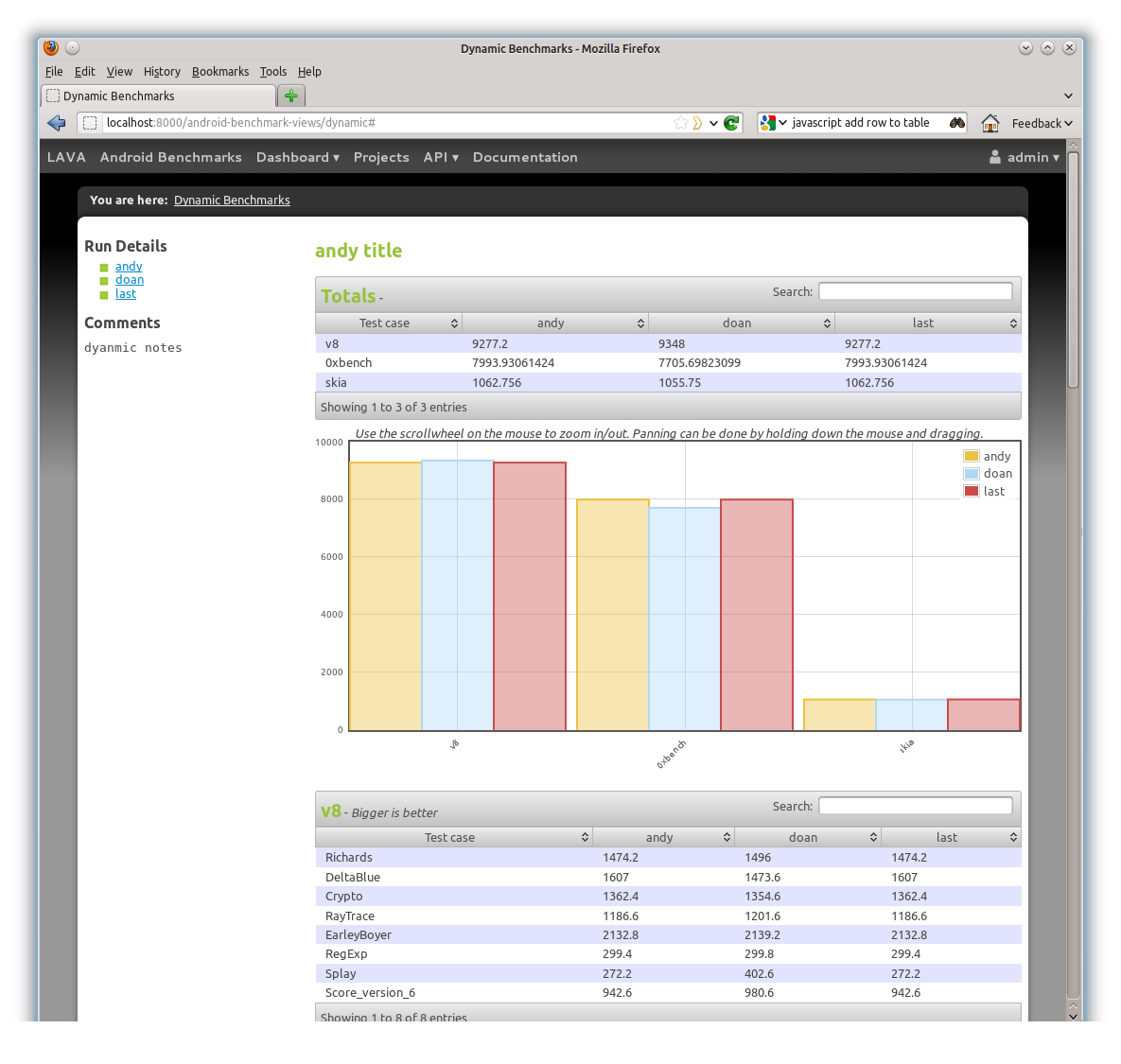This screenshot has width=1121, height=1064.
Task: Reload the page with green refresh icon
Action: coord(731,123)
